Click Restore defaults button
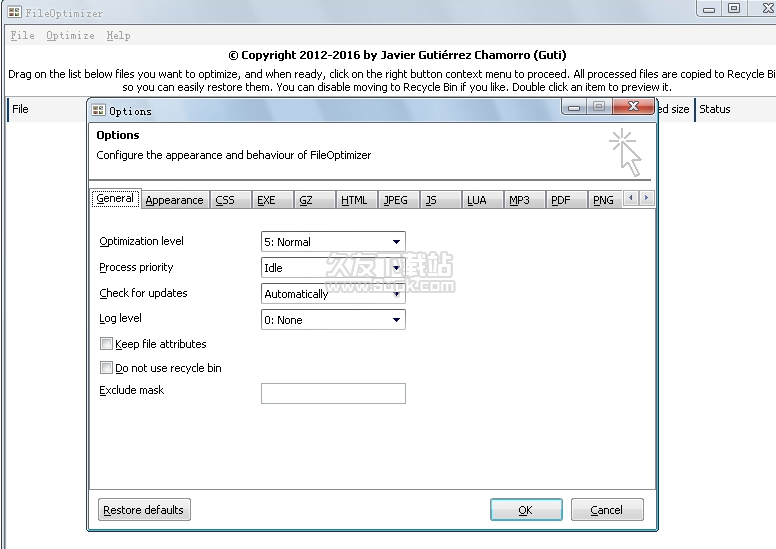 click(144, 510)
